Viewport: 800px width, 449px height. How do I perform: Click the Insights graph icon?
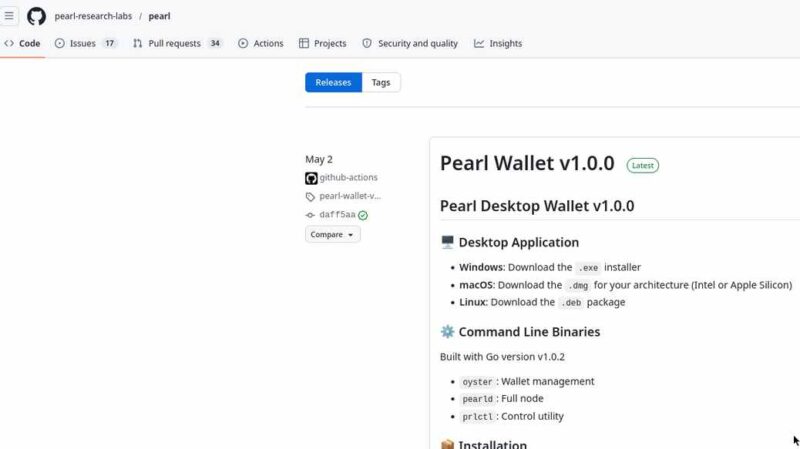coord(479,43)
